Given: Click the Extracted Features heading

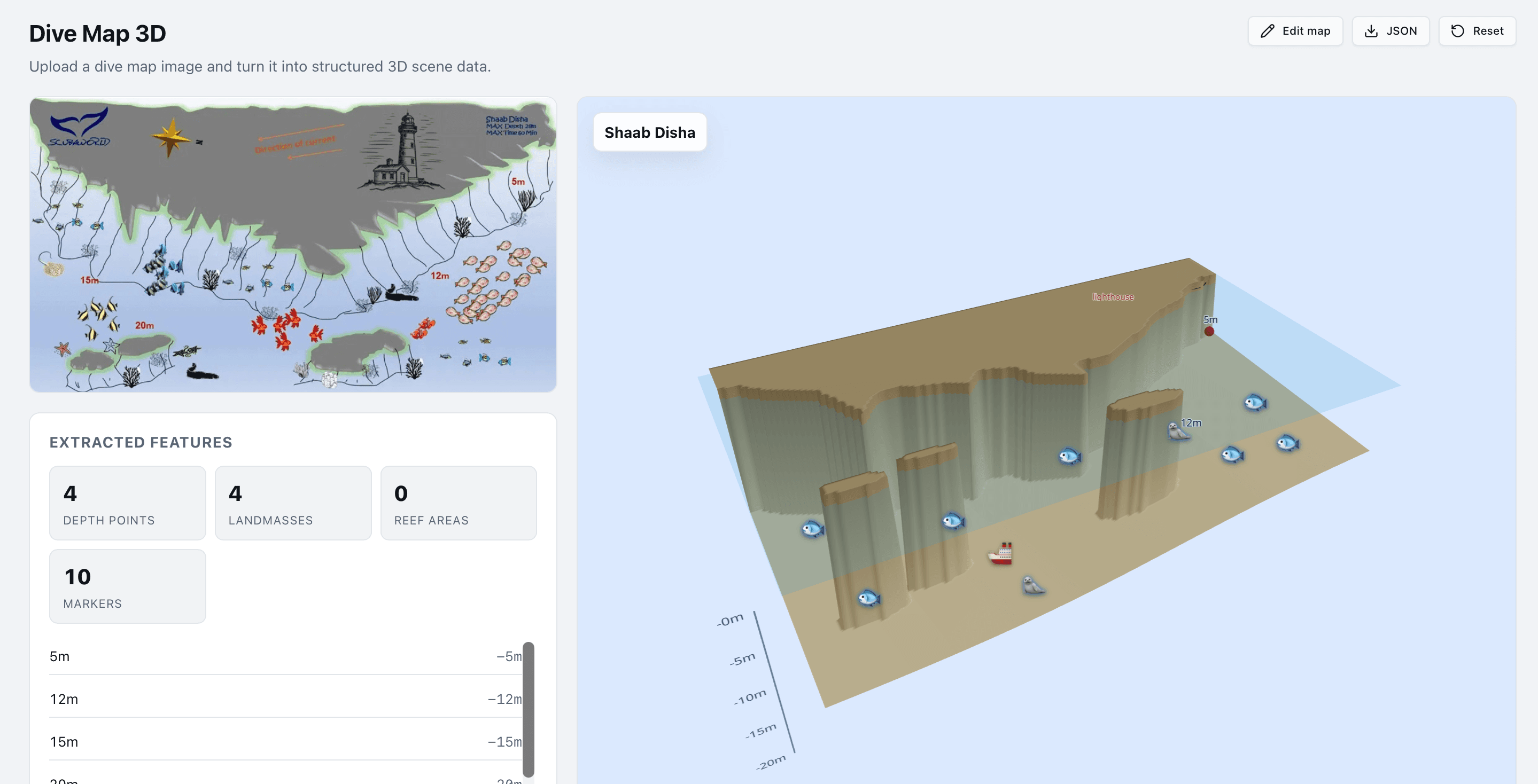Looking at the screenshot, I should click(x=141, y=442).
